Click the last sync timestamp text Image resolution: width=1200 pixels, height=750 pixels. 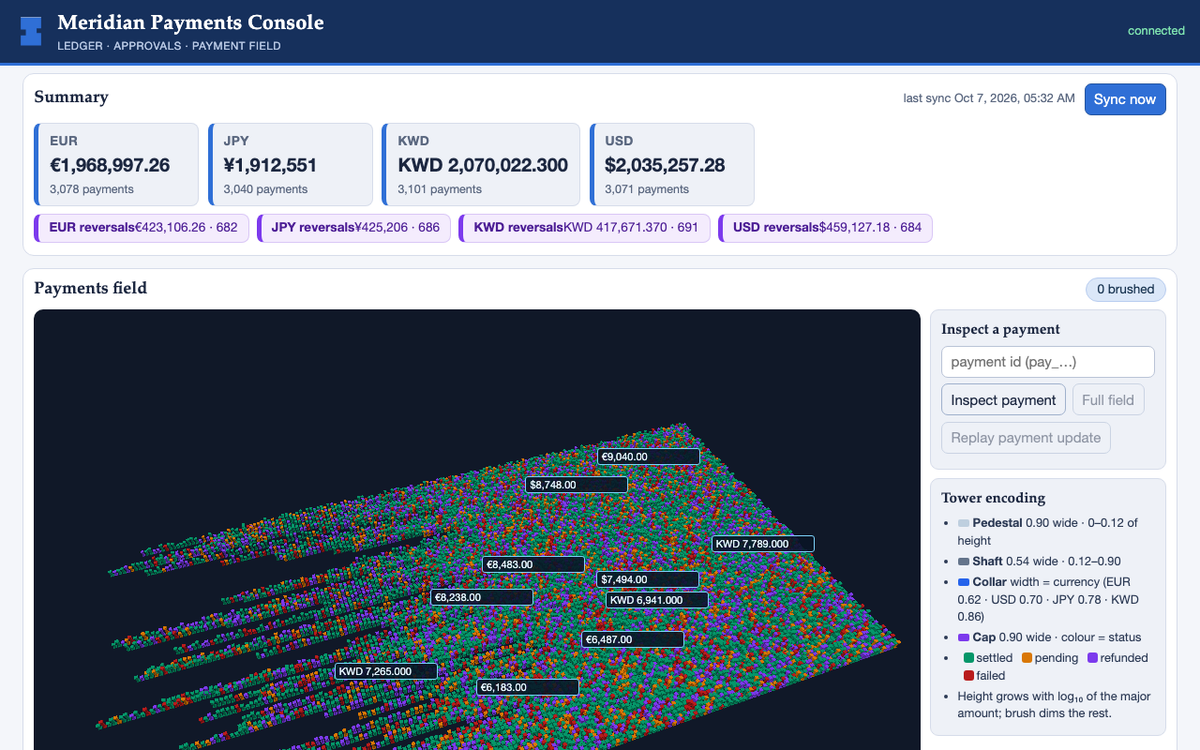pos(989,99)
